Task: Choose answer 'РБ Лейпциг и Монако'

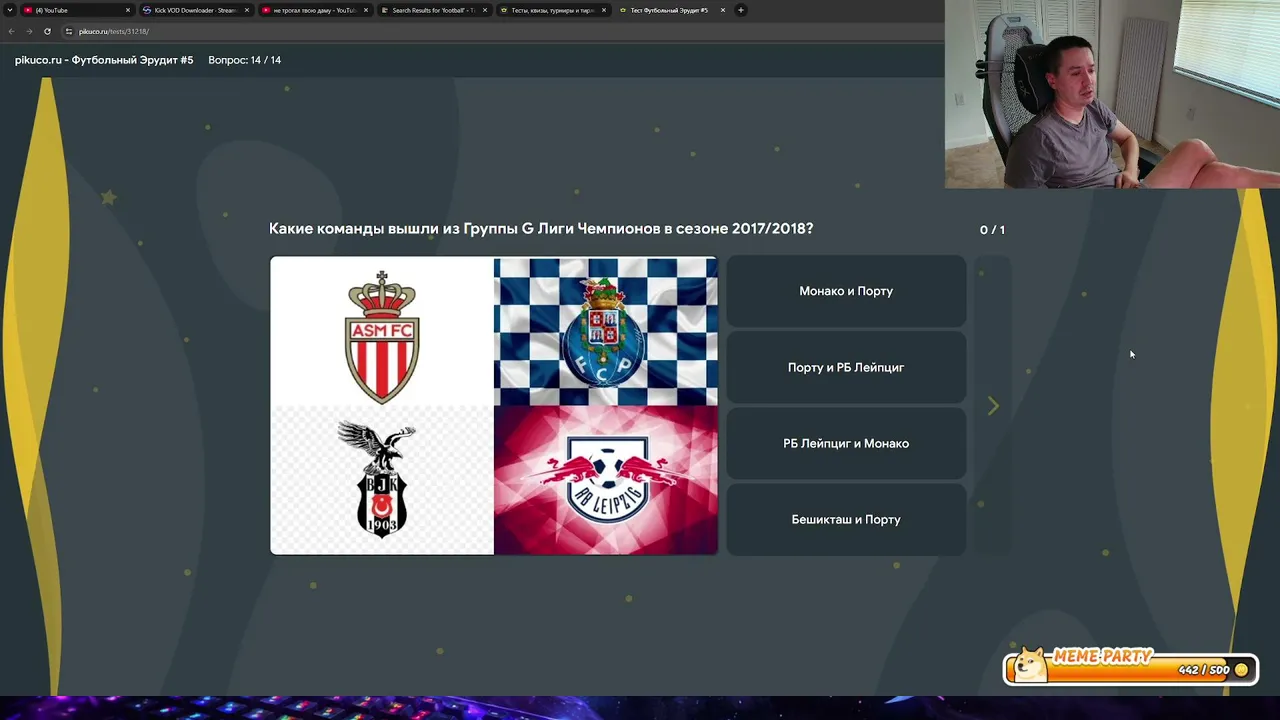Action: [846, 443]
